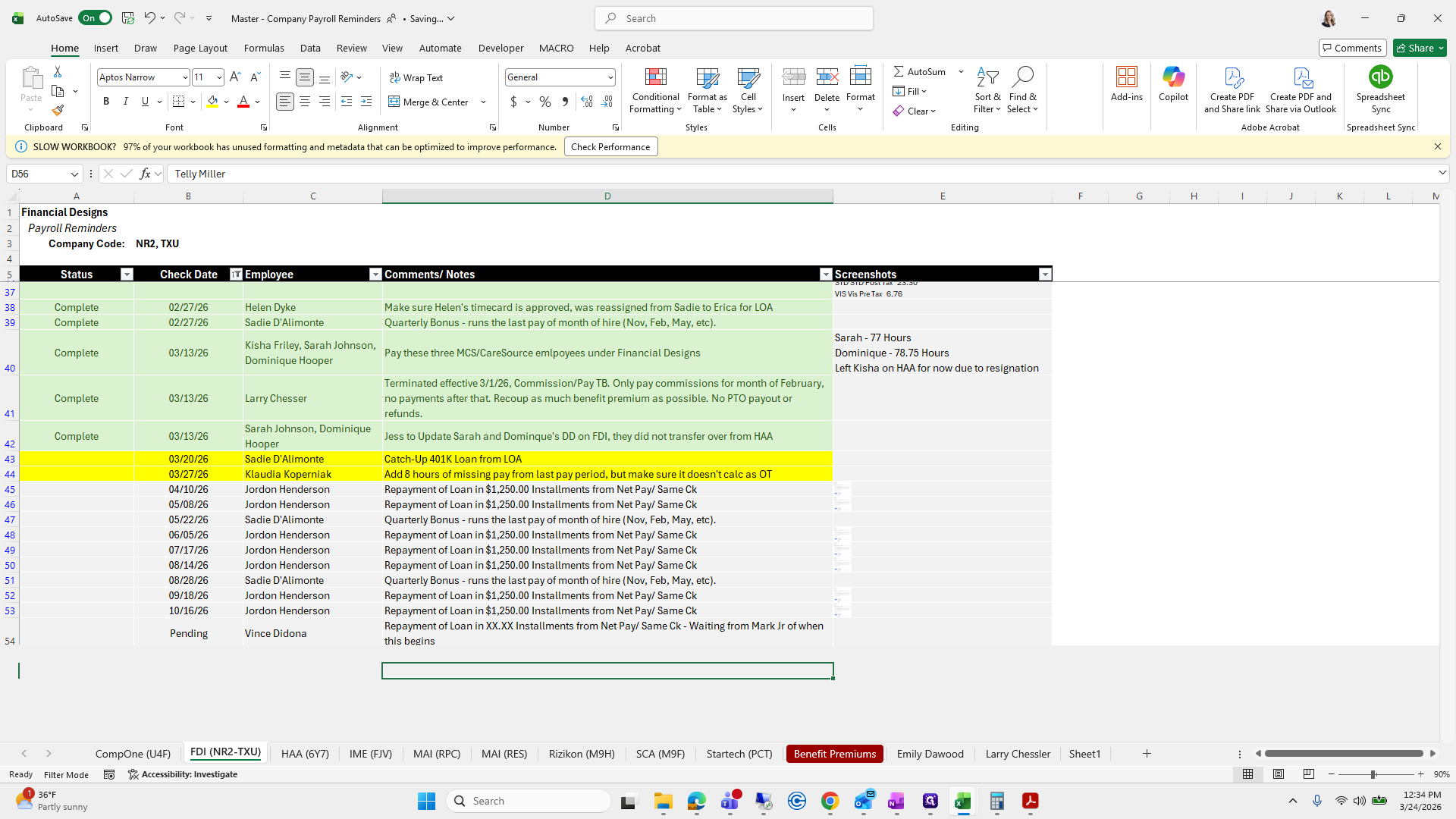Open the General number format dropdown

coord(610,77)
